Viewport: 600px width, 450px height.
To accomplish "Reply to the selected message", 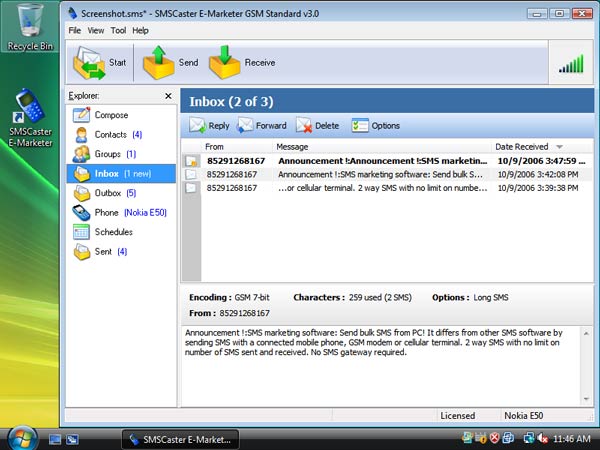I will coord(209,126).
